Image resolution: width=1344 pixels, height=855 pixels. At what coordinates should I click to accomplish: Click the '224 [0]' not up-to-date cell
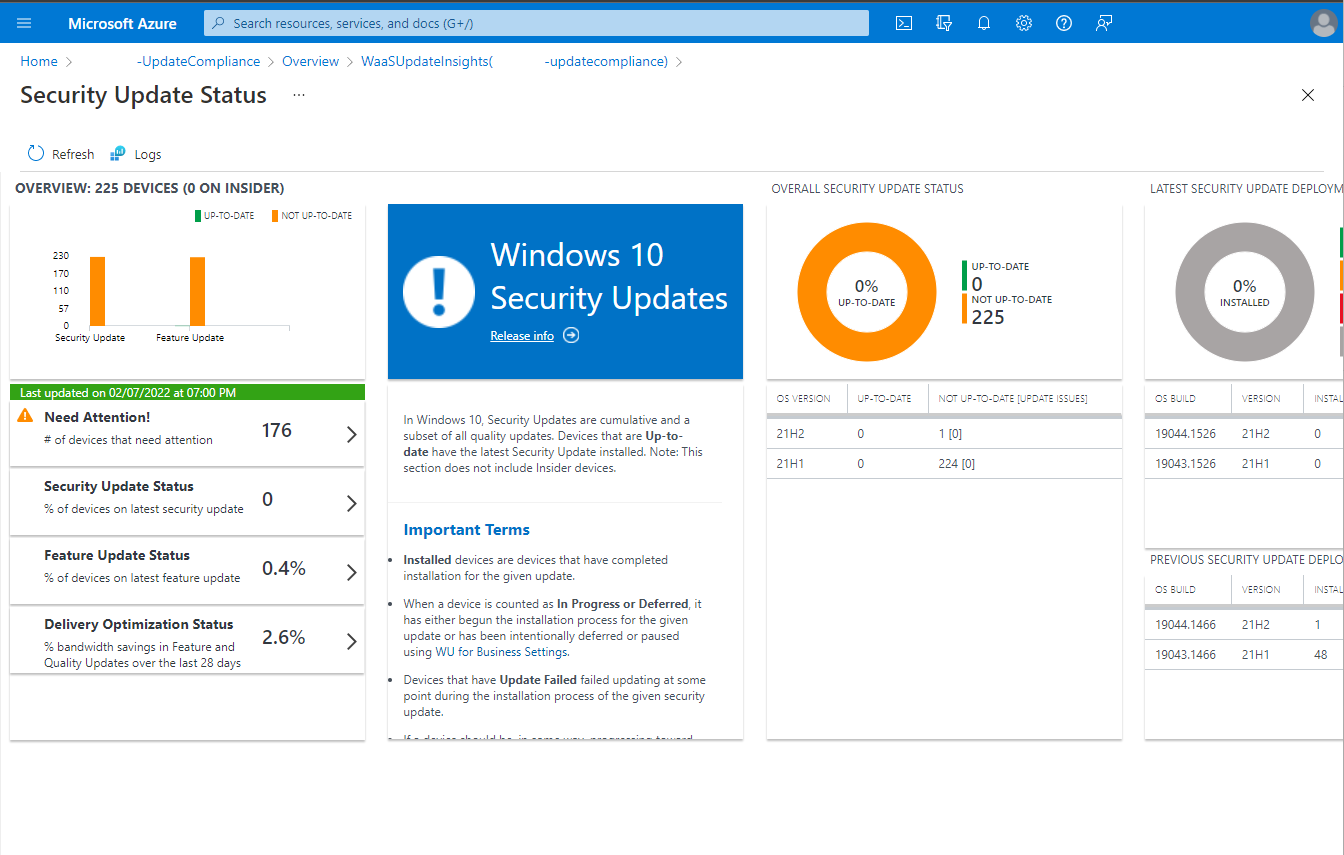click(957, 464)
